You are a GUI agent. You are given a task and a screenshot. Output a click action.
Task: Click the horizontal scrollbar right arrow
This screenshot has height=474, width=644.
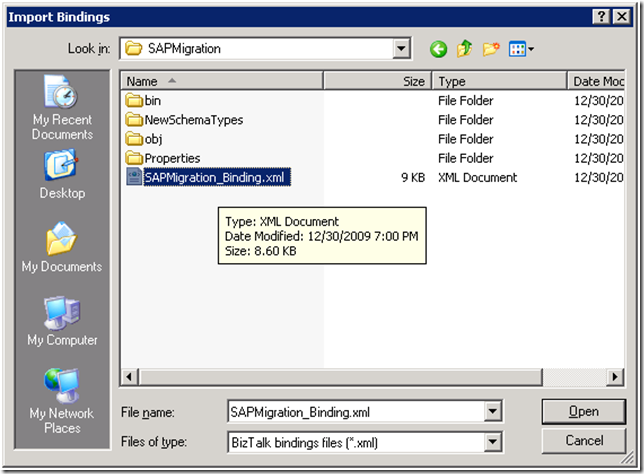pos(615,376)
